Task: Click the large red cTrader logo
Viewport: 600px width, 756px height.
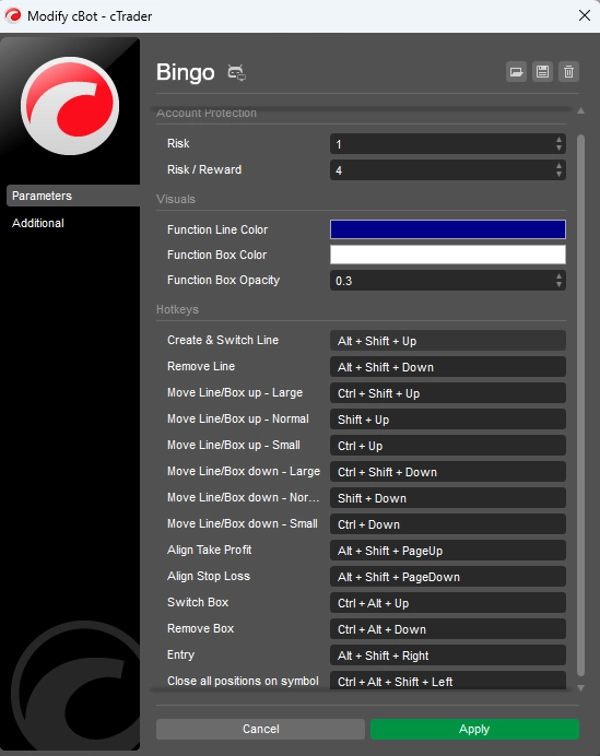Action: click(x=70, y=106)
